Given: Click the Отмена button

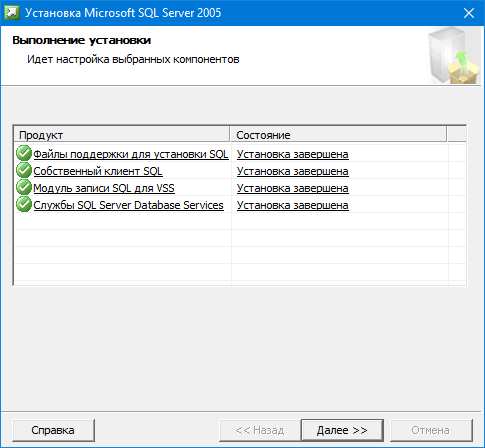Looking at the screenshot, I should click(x=431, y=430).
